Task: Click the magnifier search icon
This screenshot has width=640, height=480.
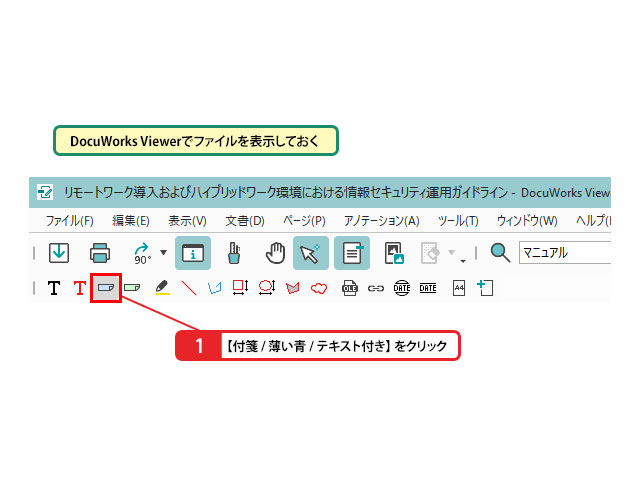Action: click(500, 253)
